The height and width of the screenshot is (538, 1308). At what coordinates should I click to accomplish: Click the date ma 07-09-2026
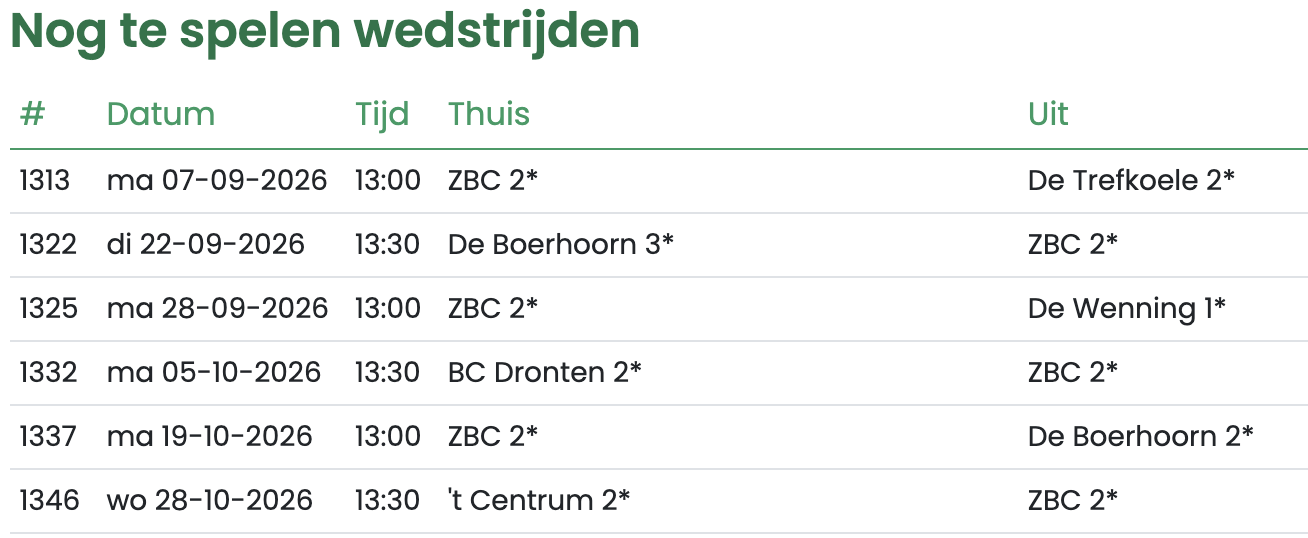(217, 180)
